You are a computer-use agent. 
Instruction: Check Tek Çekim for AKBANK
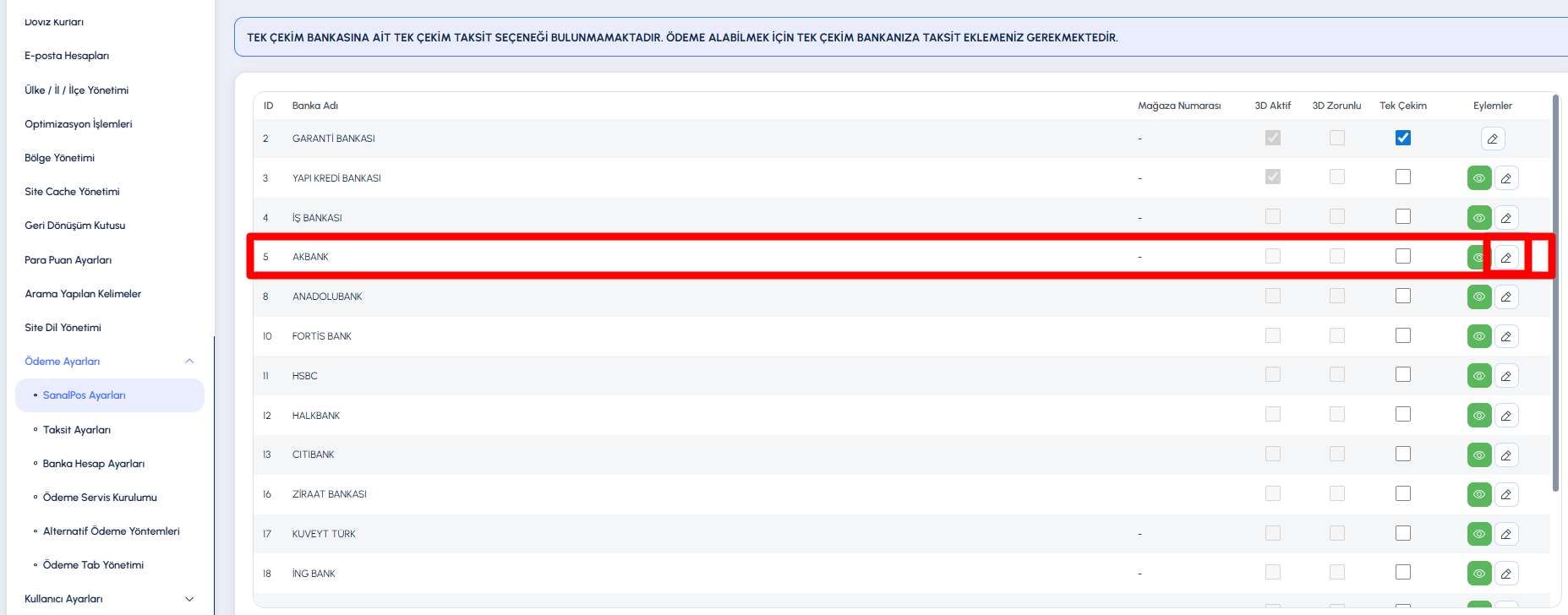click(x=1403, y=256)
